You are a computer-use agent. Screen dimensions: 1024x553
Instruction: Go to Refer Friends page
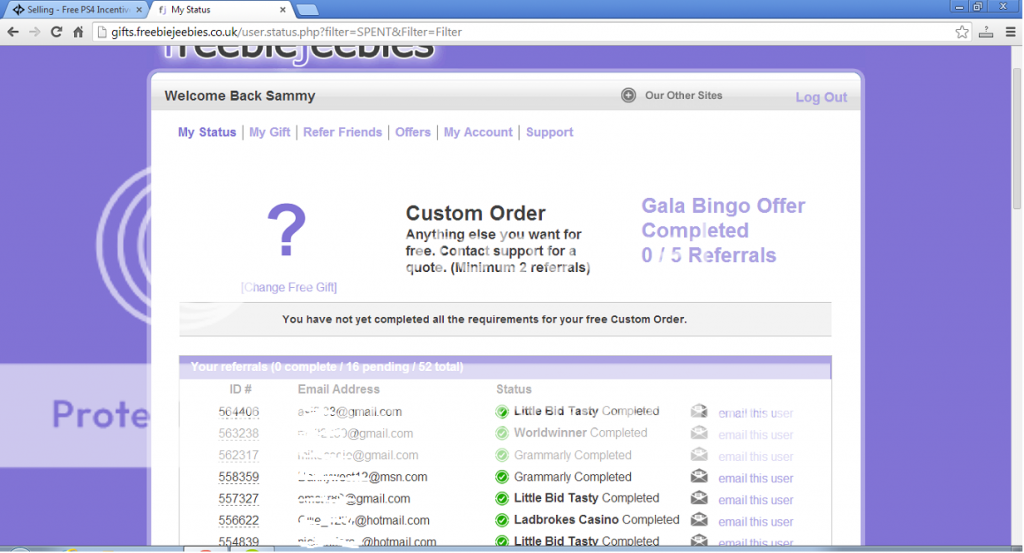342,132
